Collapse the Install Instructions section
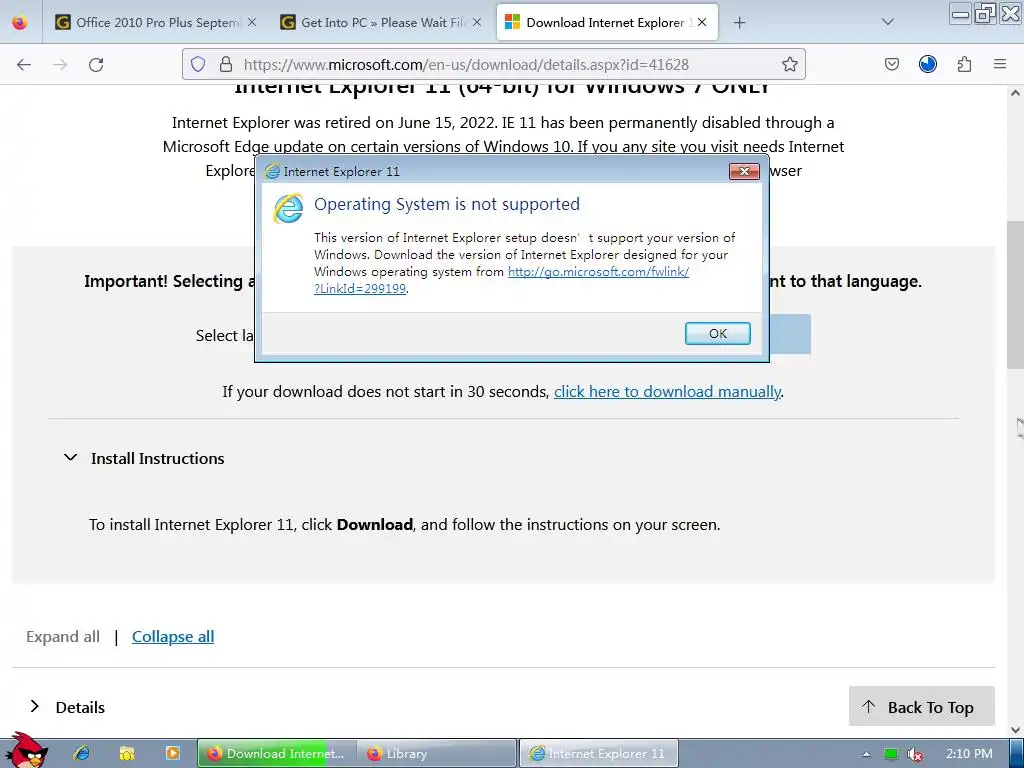The width and height of the screenshot is (1024, 768). click(71, 458)
